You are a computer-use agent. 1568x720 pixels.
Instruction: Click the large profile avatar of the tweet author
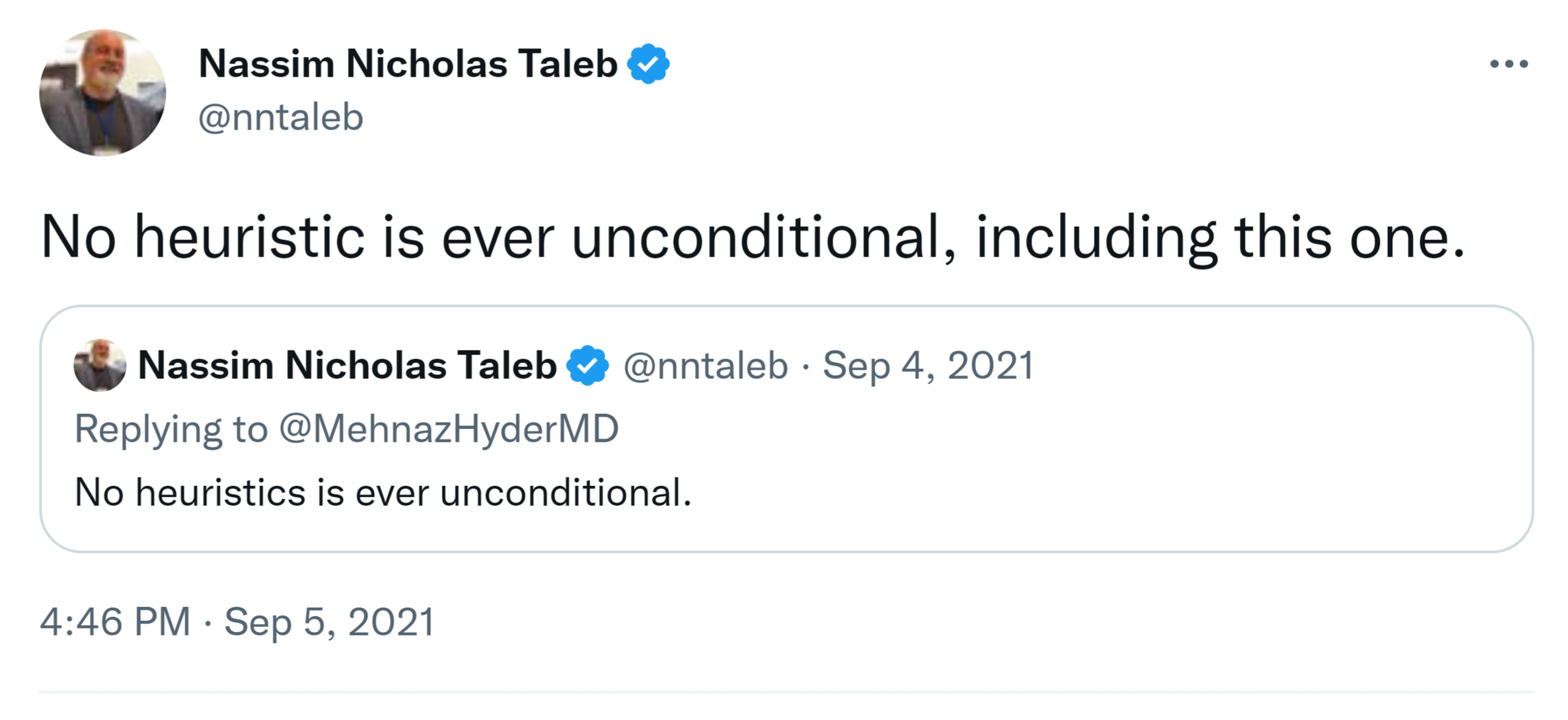pos(102,93)
